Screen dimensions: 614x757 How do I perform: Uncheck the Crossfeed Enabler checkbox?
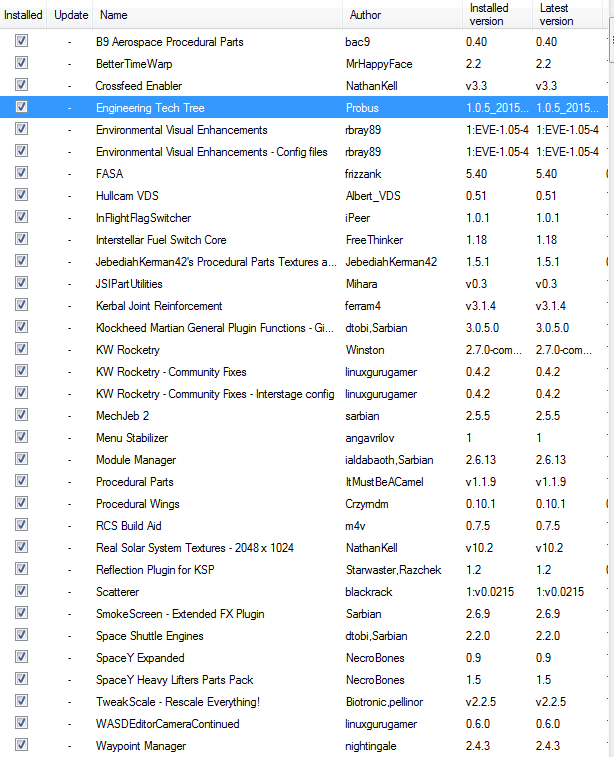click(x=21, y=84)
